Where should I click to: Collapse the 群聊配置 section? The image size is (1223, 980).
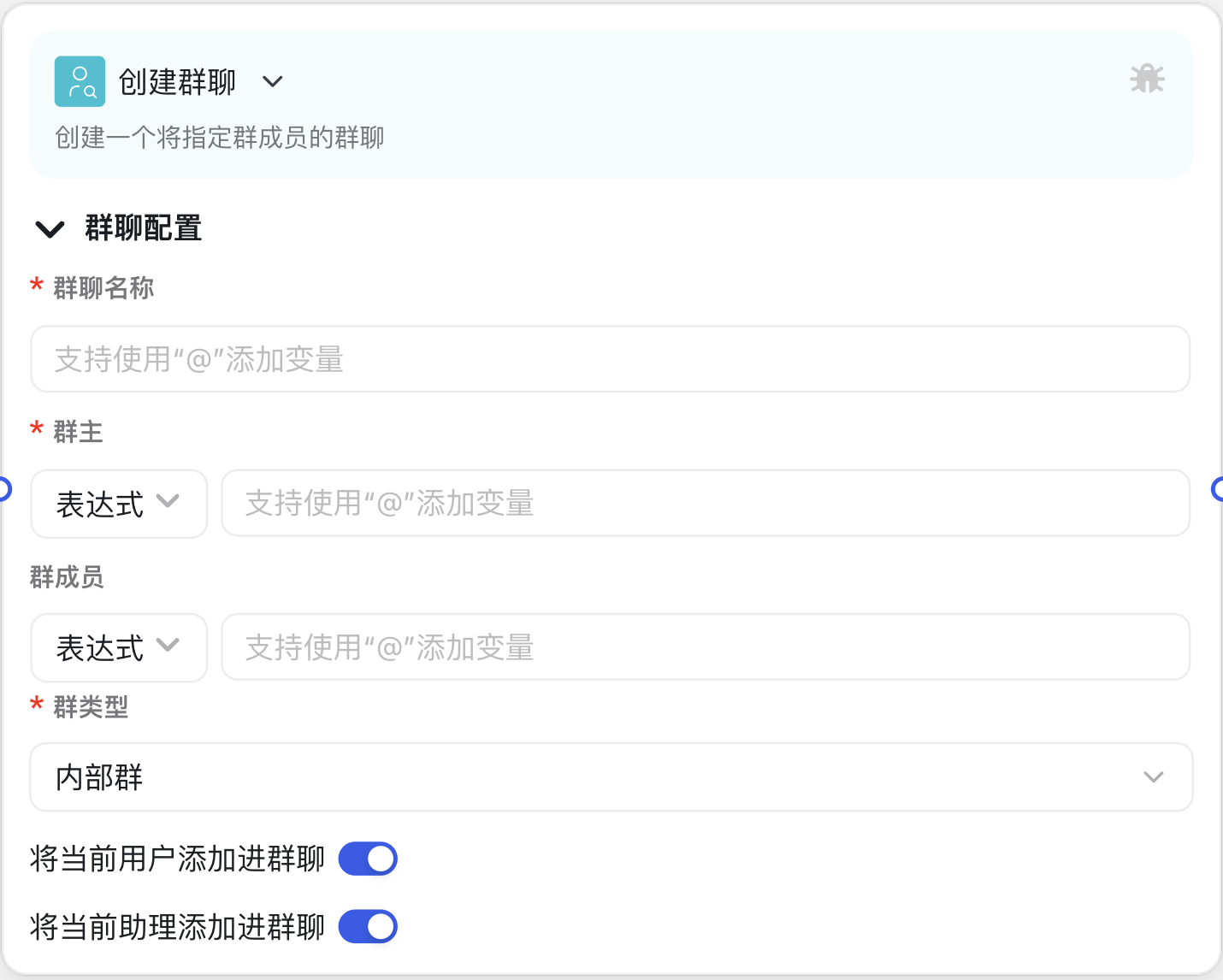pos(50,229)
